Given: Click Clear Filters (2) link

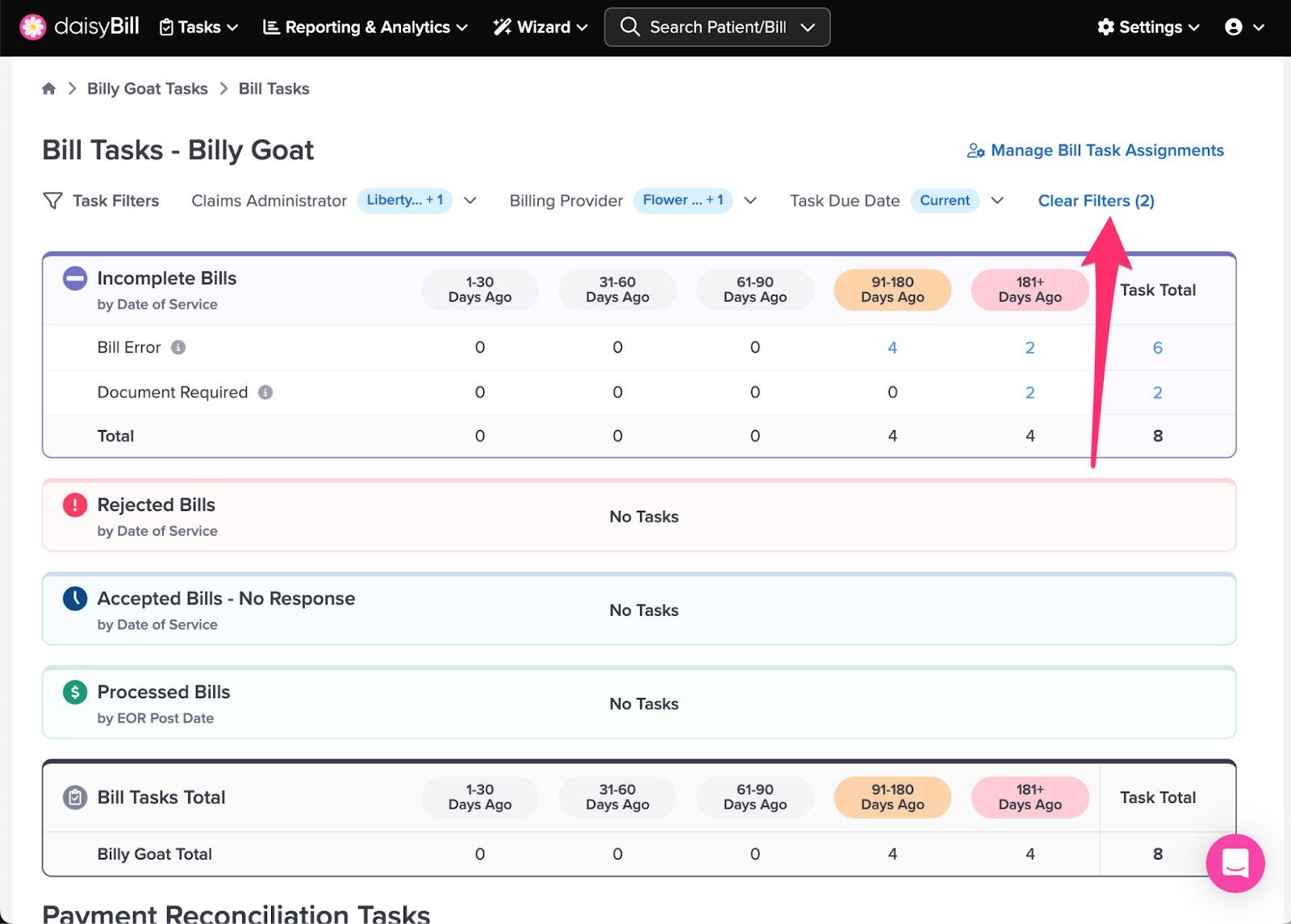Looking at the screenshot, I should pos(1096,201).
